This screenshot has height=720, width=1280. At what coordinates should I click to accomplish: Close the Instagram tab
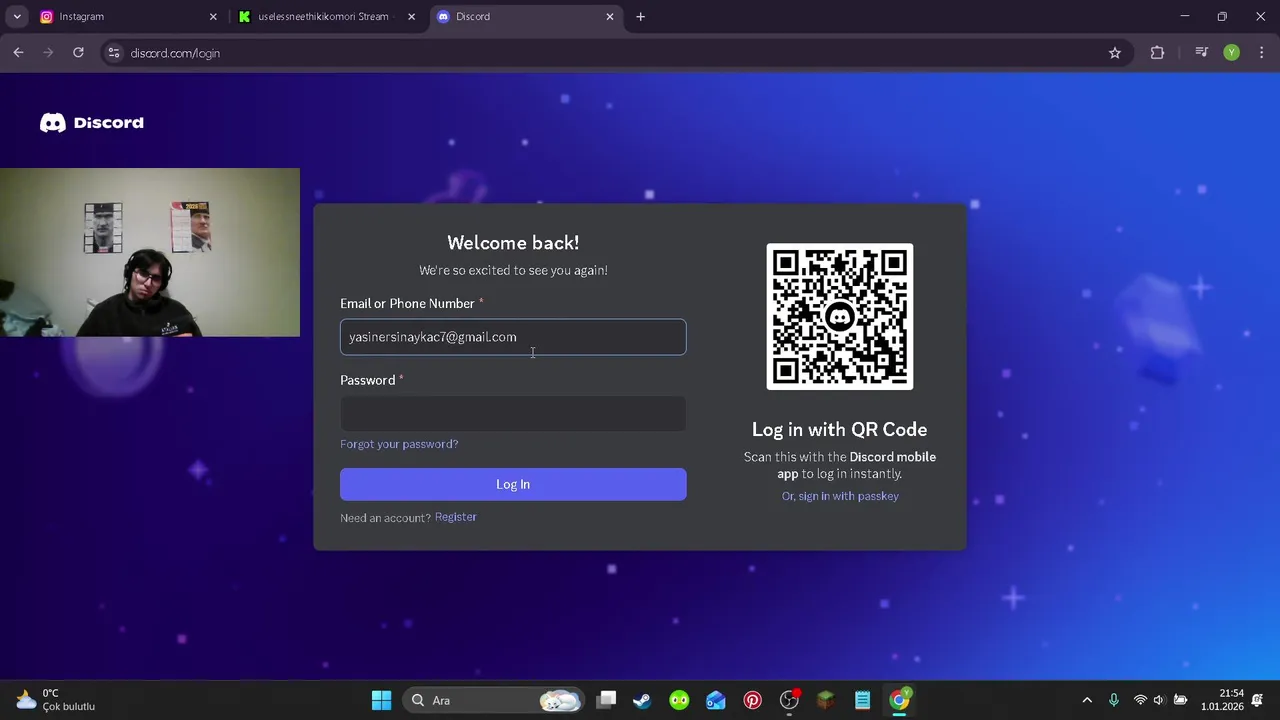(x=213, y=16)
